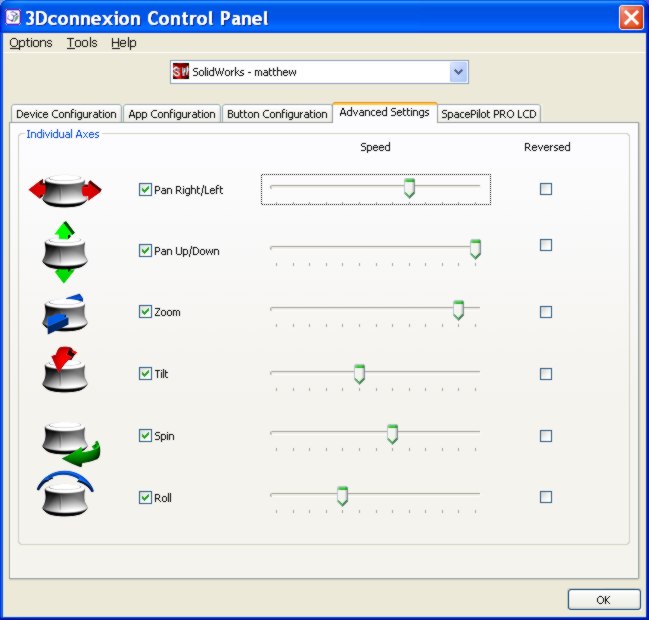Click the 'SolidWorks - matthew' profile text

(244, 72)
